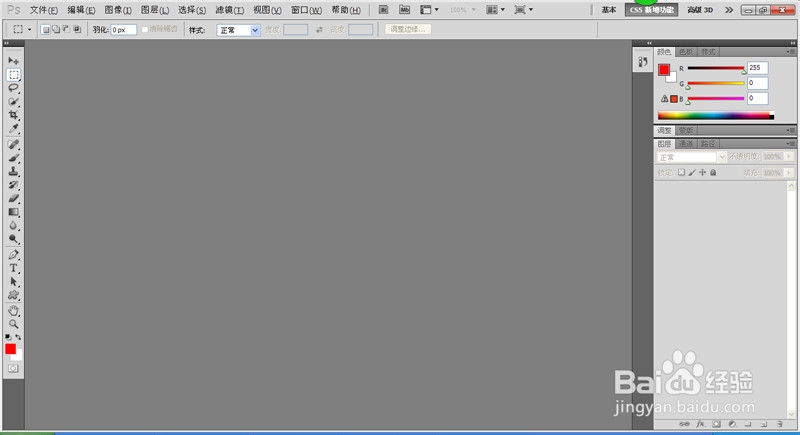Switch to 高级 3D workspace
Viewport: 800px width, 435px height.
pyautogui.click(x=700, y=10)
